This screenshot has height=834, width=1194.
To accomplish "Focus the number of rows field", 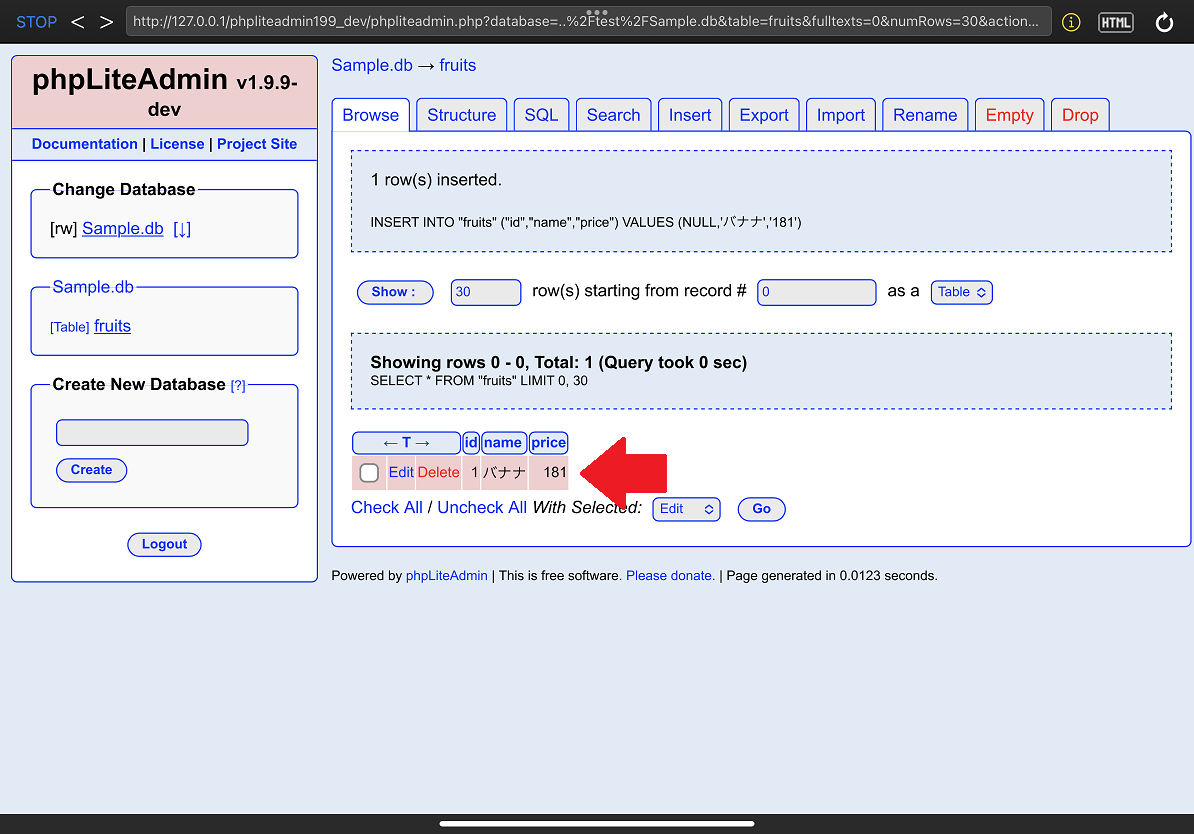I will pyautogui.click(x=486, y=292).
